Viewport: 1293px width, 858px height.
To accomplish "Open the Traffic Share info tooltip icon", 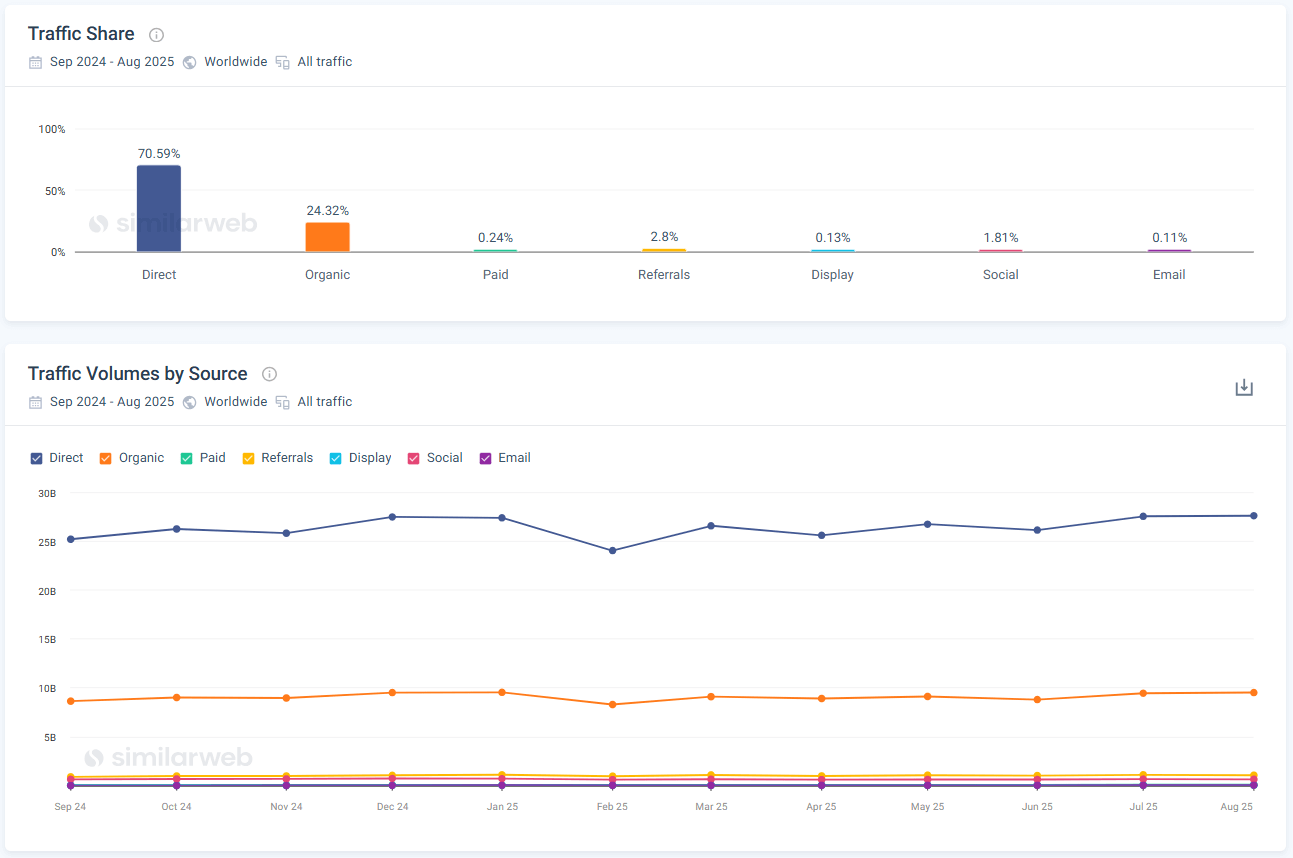I will [x=156, y=34].
